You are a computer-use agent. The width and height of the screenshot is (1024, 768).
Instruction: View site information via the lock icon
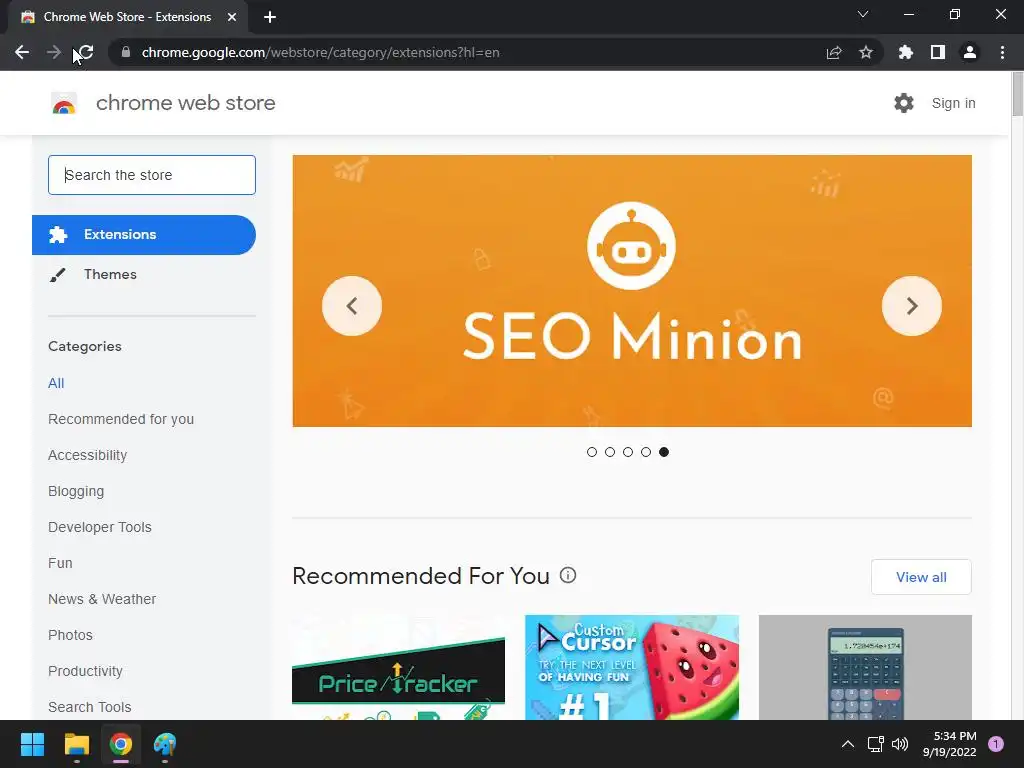126,52
